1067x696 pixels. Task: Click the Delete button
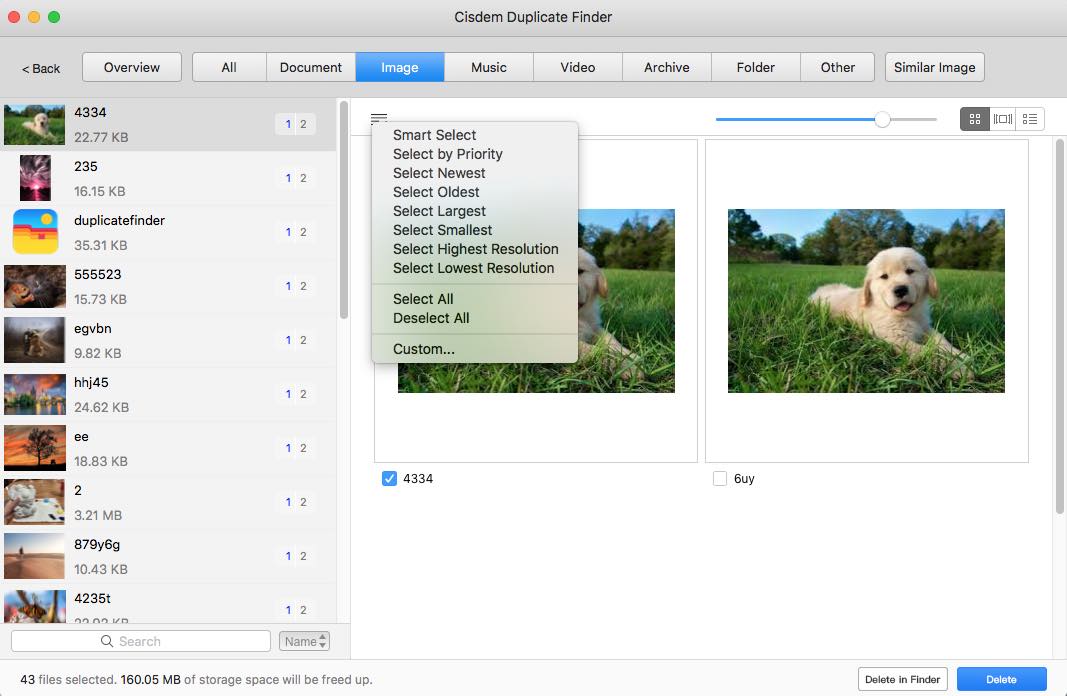pyautogui.click(x=1002, y=679)
